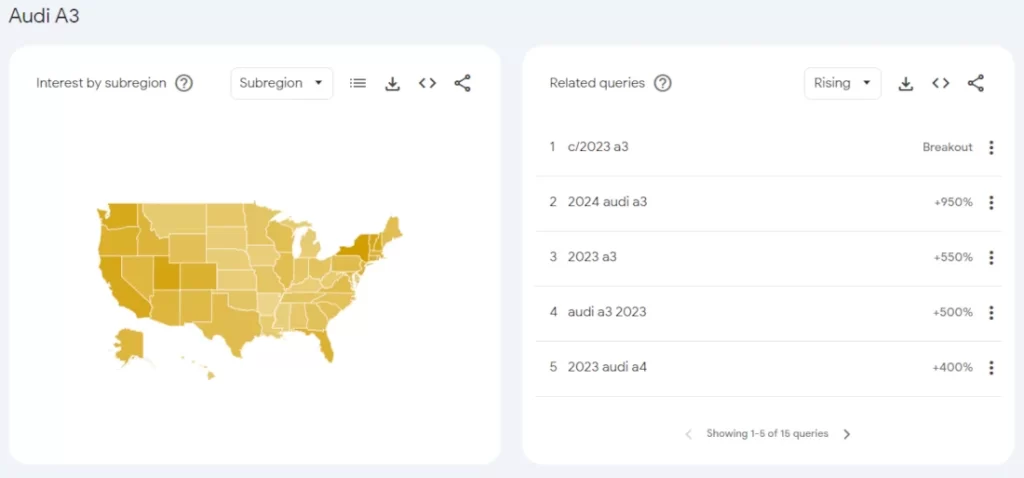The image size is (1024, 478).
Task: Go to next page of queries
Action: (847, 434)
